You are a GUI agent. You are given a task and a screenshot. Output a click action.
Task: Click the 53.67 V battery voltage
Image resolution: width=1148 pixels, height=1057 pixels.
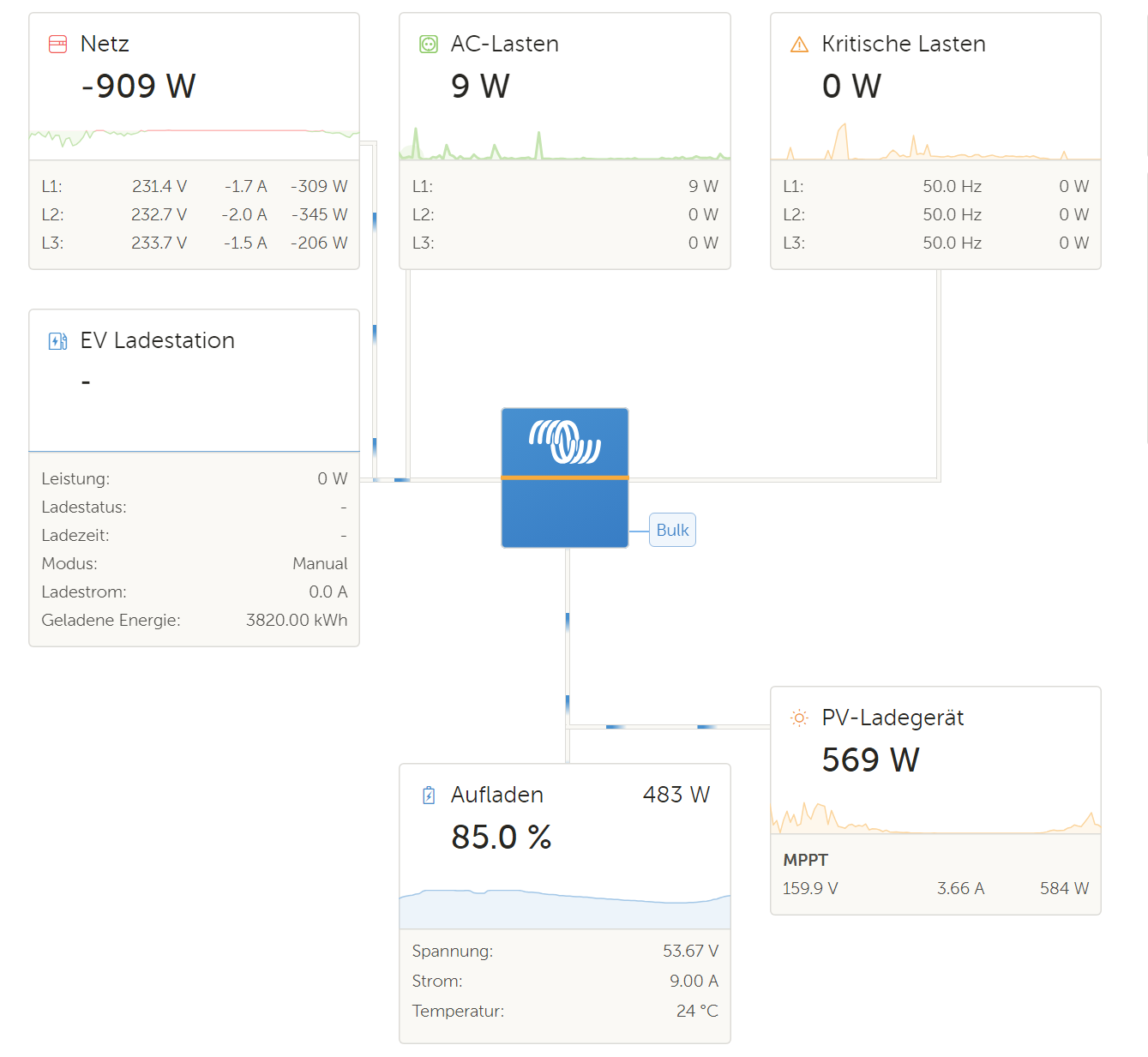coord(691,951)
